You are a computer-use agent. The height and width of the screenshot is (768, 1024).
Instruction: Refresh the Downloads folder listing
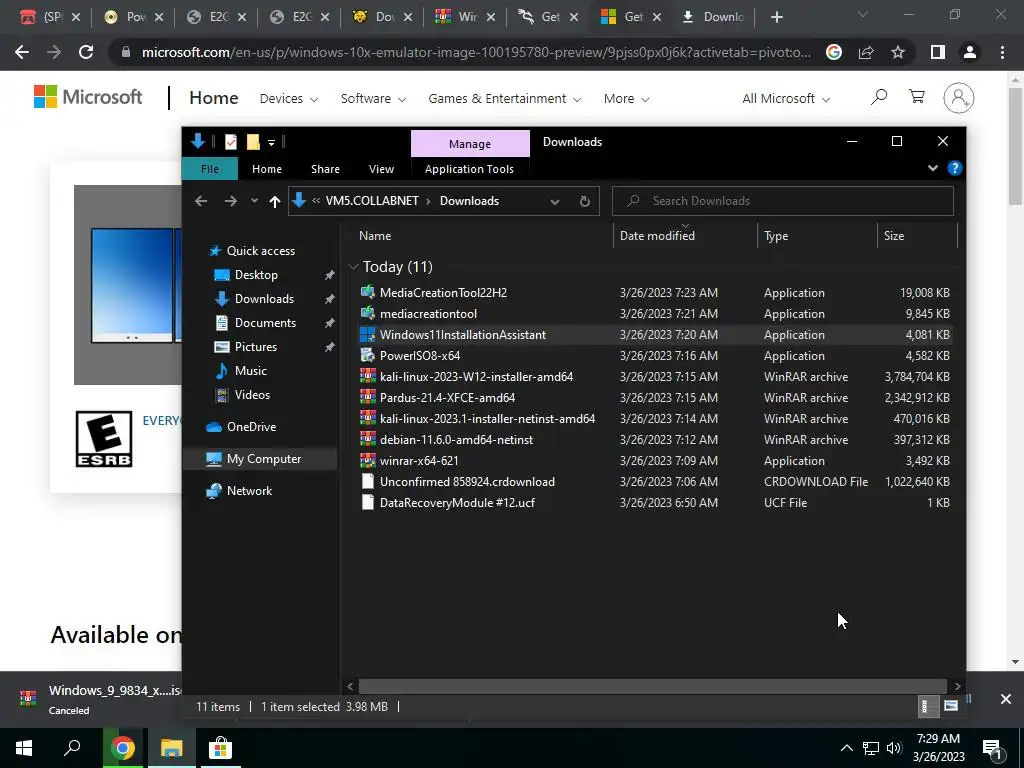(x=584, y=201)
